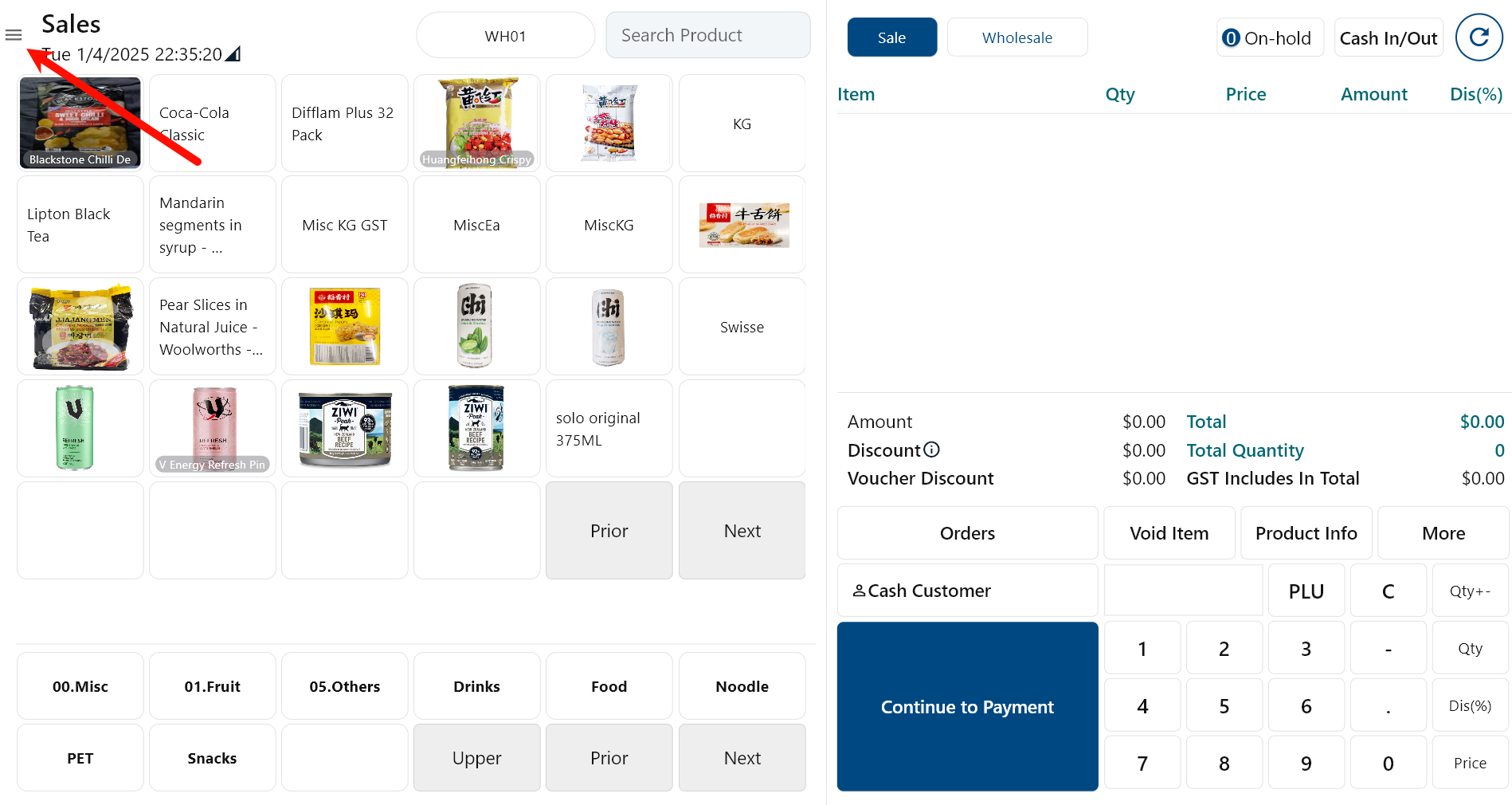Click the Void Item button

(1169, 533)
